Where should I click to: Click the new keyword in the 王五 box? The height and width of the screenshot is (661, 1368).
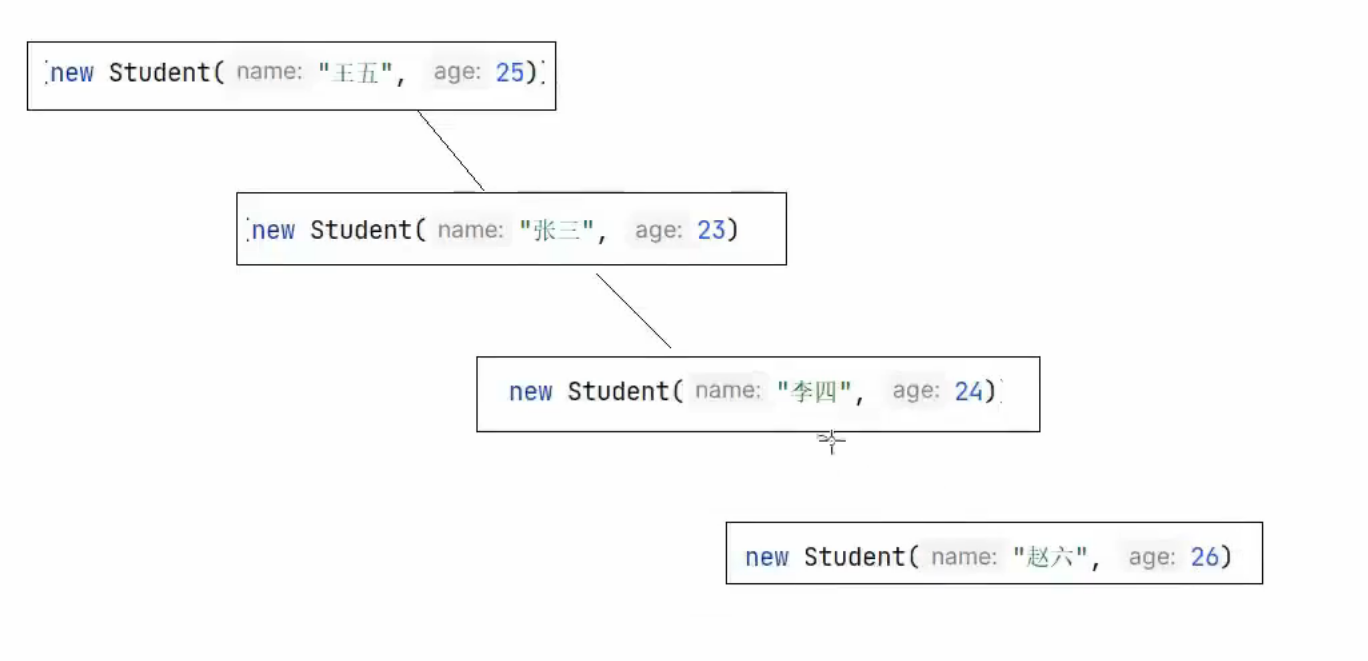tap(72, 73)
